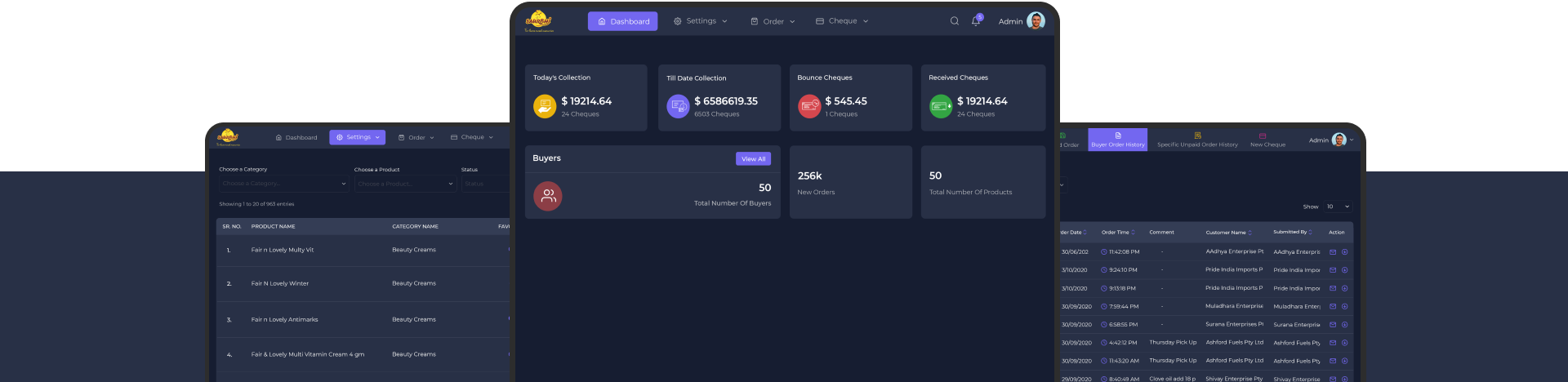Screen dimensions: 1568x382
Task: Click plus-circle icon in Muladhara Enterprise row
Action: point(1344,307)
